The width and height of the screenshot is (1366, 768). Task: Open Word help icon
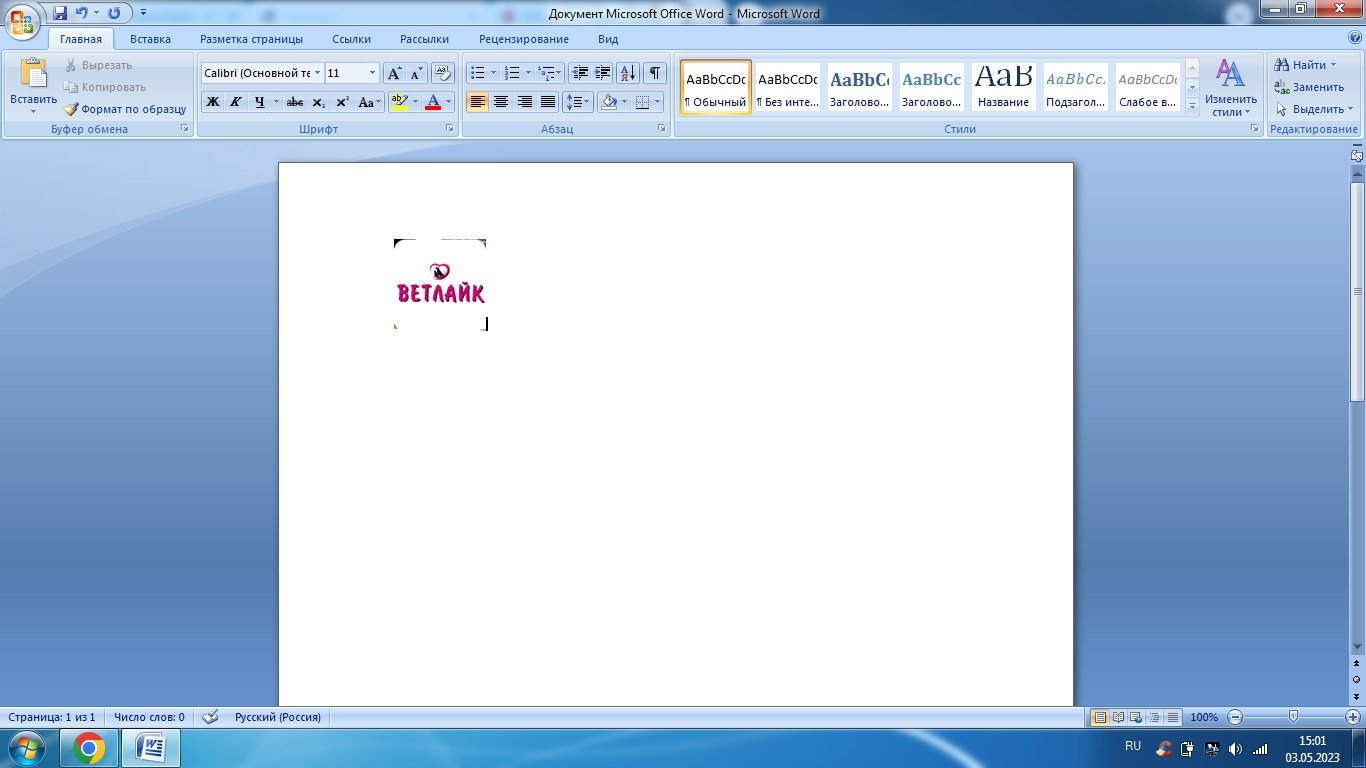point(1354,37)
